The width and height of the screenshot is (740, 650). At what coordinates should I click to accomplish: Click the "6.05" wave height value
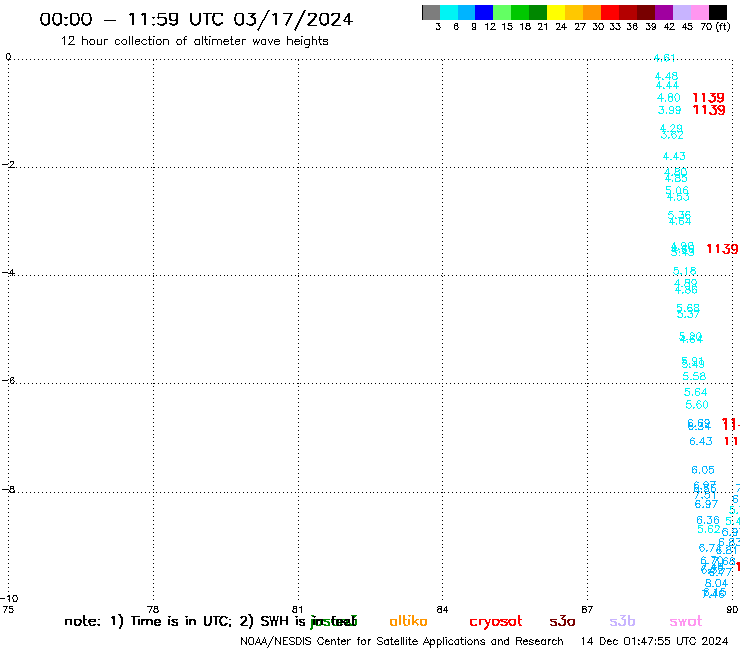(x=703, y=470)
